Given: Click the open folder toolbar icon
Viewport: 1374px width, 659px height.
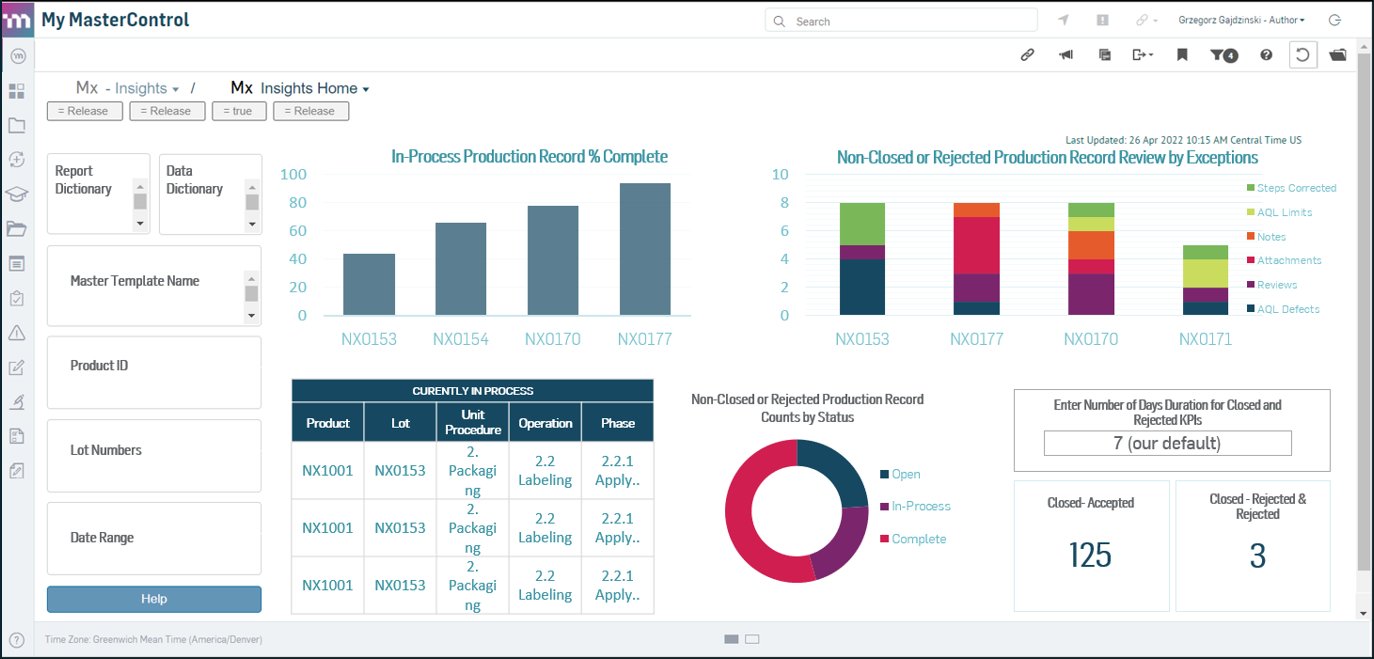Looking at the screenshot, I should (1338, 55).
